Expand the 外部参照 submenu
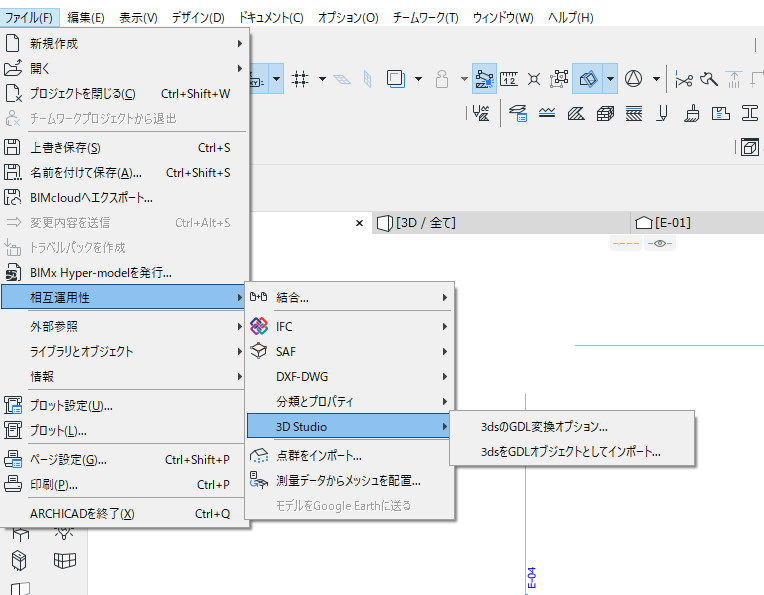This screenshot has height=595, width=764. click(124, 326)
